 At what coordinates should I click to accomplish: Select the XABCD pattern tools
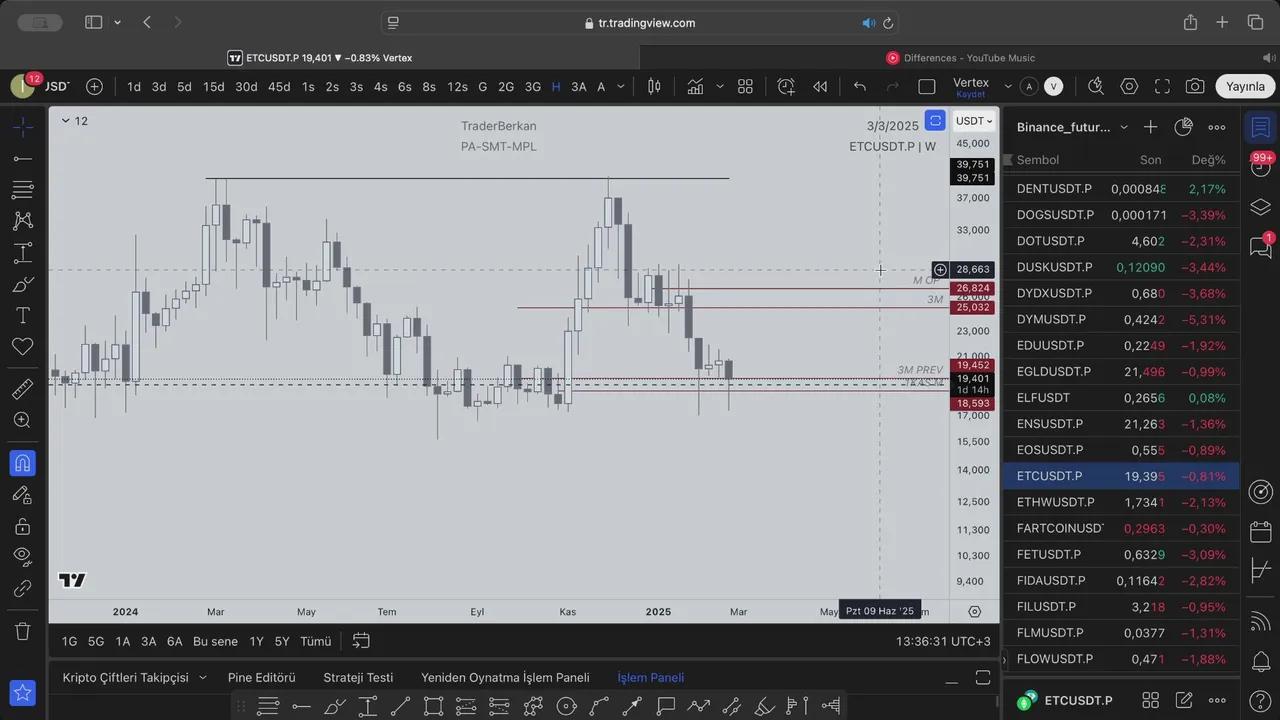[22, 221]
